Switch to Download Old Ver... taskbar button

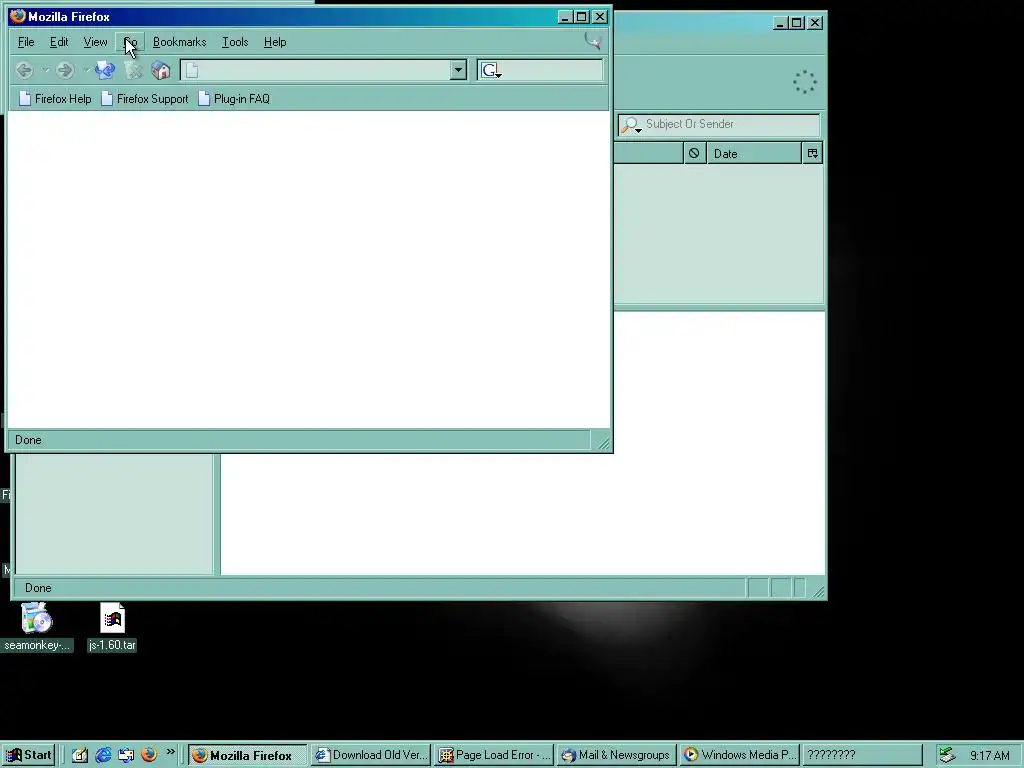371,755
